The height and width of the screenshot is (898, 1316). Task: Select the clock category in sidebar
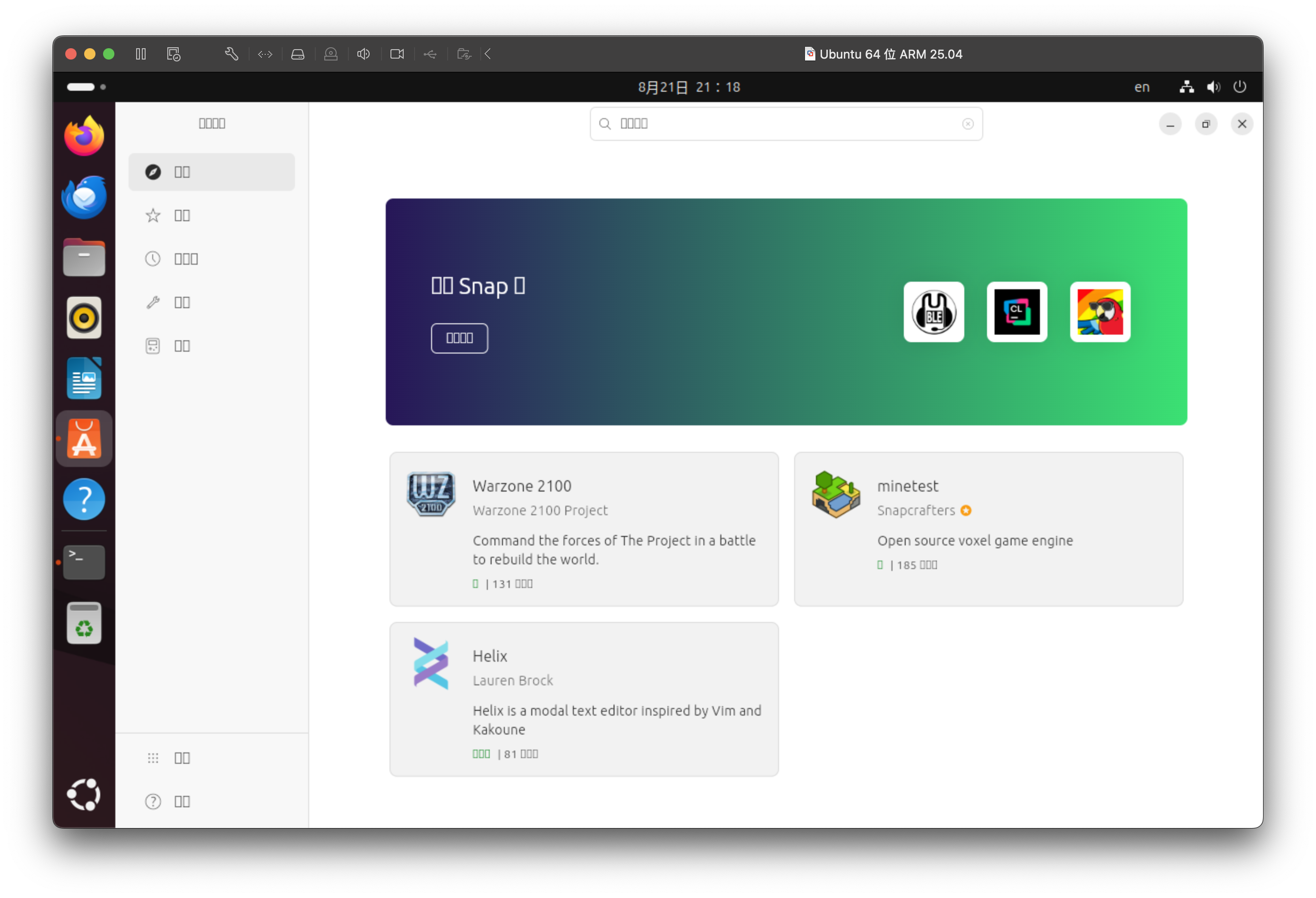click(211, 259)
